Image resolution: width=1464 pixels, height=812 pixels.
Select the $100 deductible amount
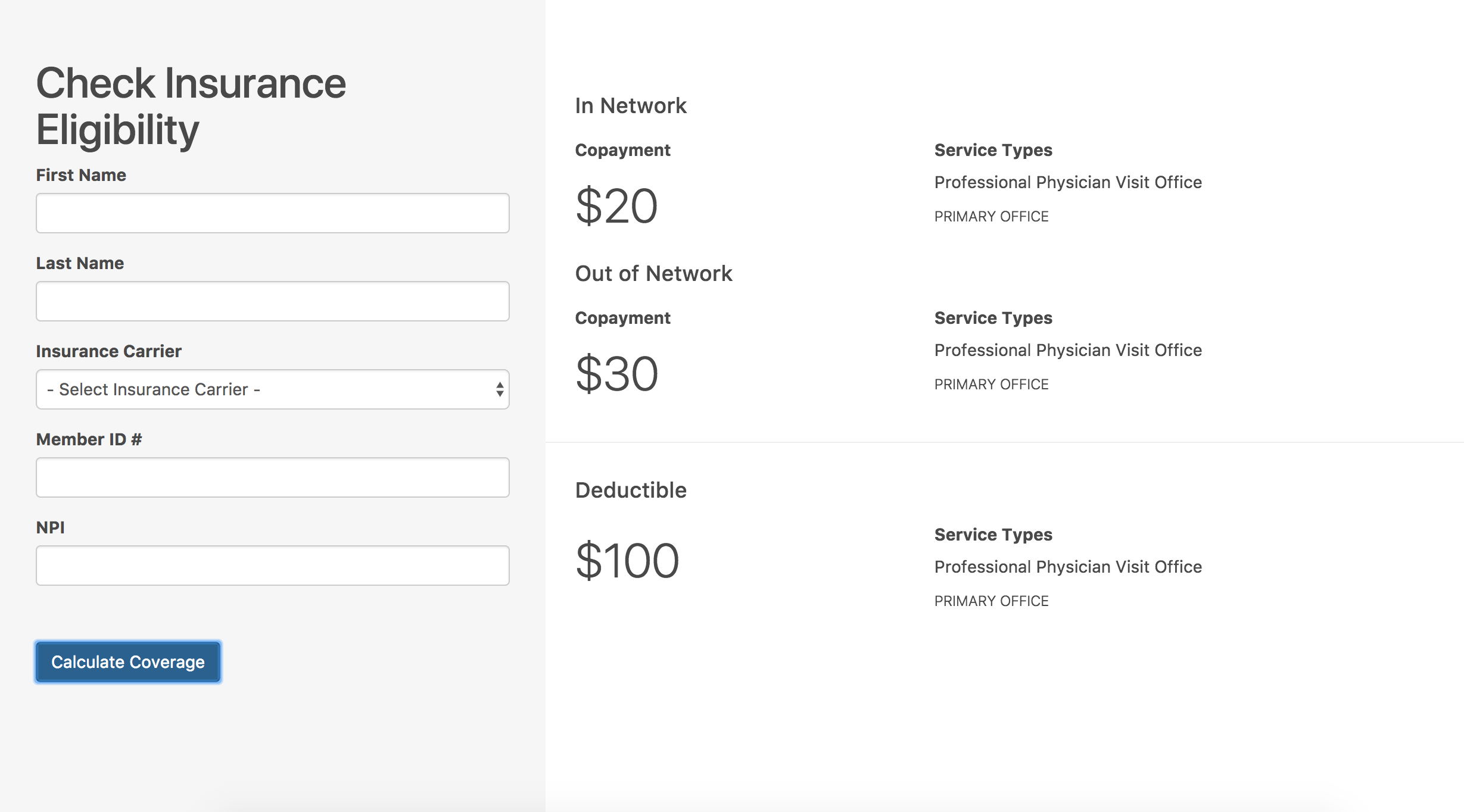click(x=627, y=561)
